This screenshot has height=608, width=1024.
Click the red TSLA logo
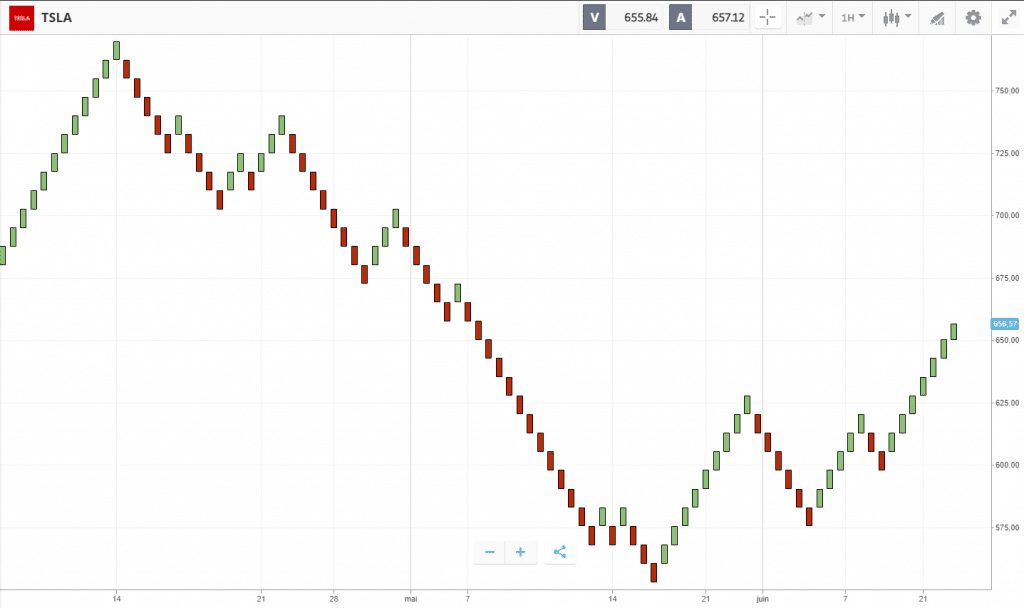[x=22, y=18]
